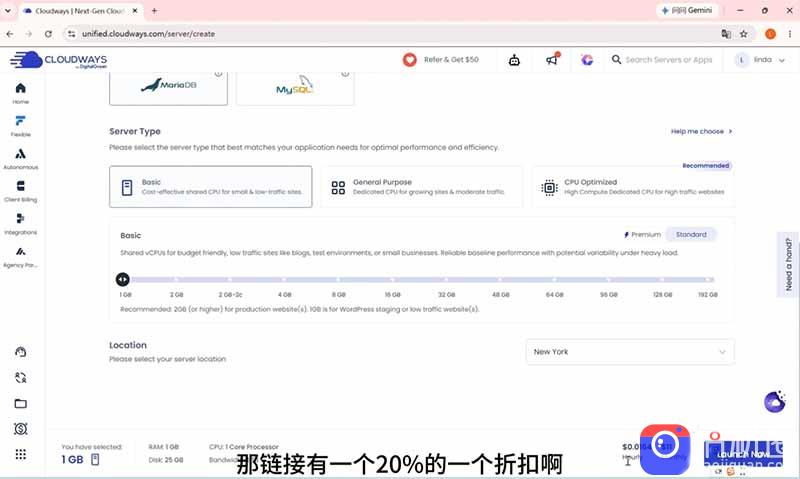The height and width of the screenshot is (479, 800).
Task: Click the site info icon in address bar
Action: (71, 34)
